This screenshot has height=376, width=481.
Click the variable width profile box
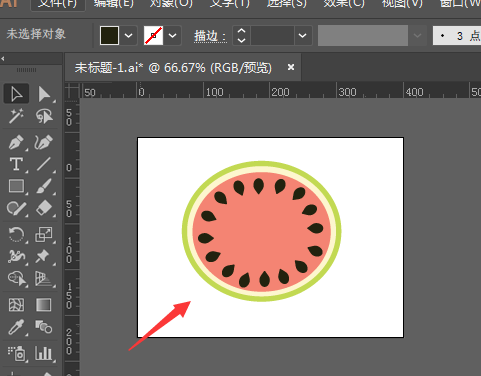(363, 35)
